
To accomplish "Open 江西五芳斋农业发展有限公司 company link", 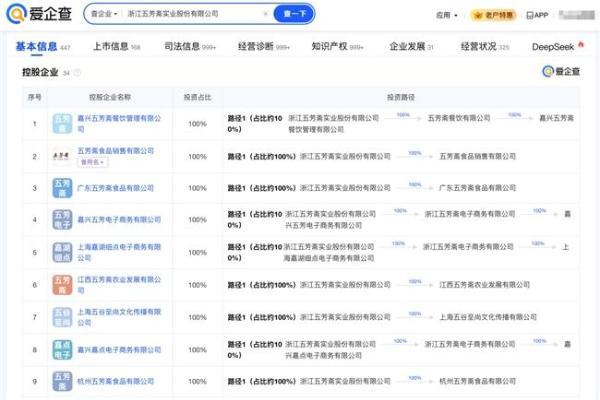I will [119, 285].
